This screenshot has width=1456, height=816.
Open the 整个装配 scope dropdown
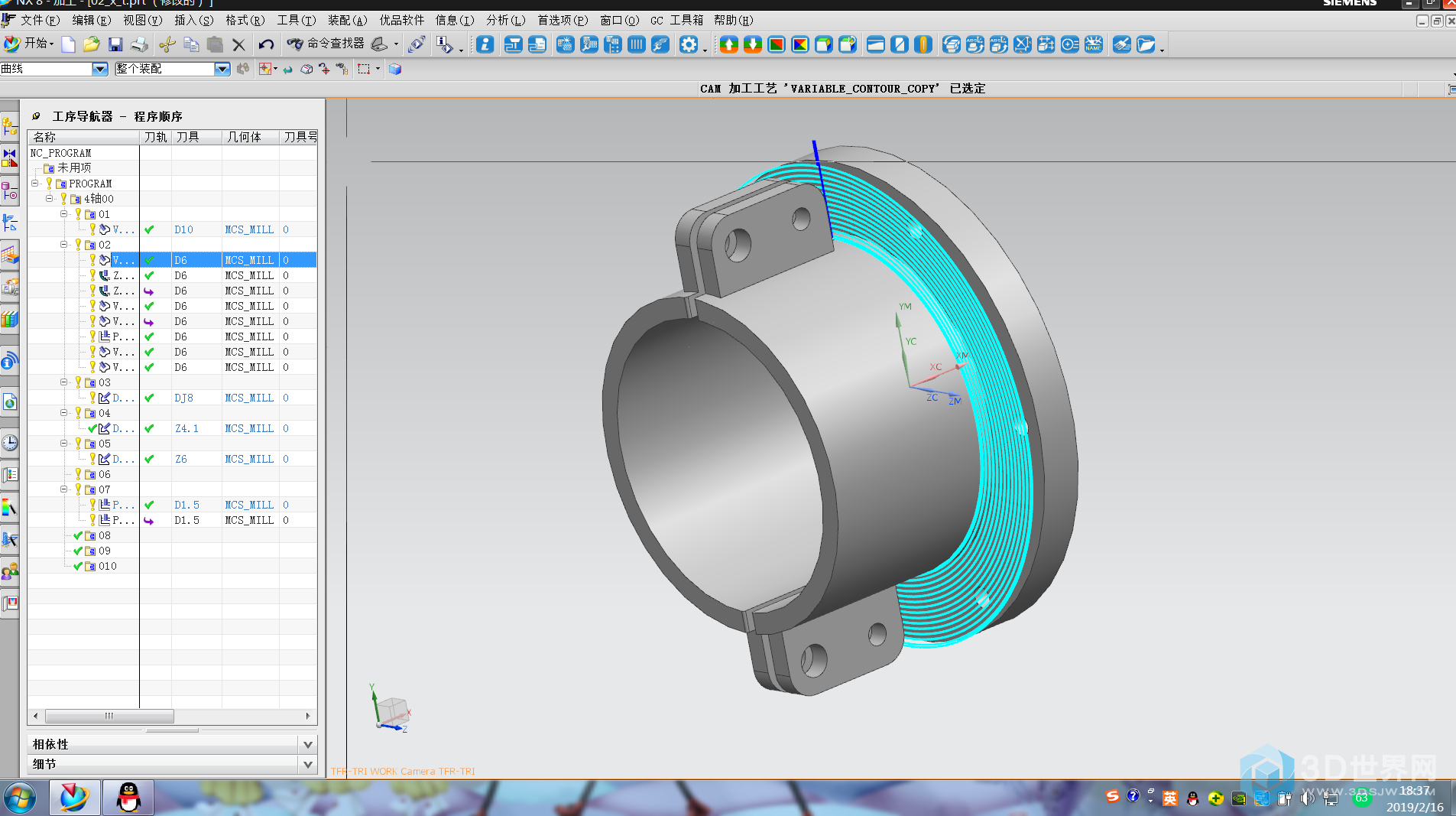coord(222,69)
